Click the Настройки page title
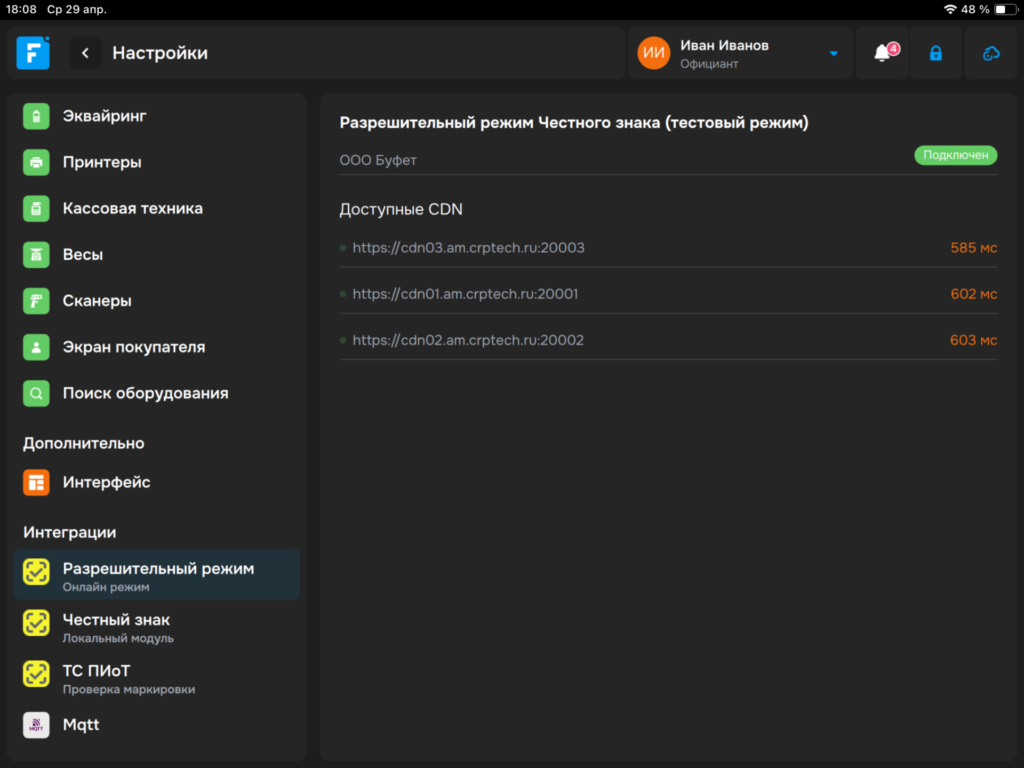 pos(160,53)
